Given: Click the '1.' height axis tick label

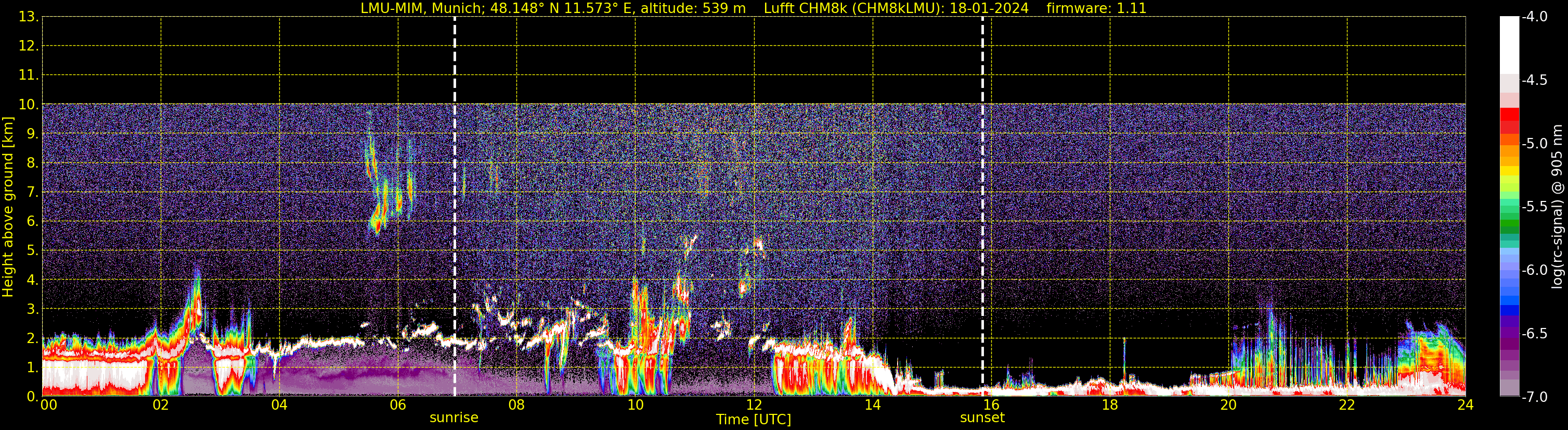Looking at the screenshot, I should coord(33,367).
